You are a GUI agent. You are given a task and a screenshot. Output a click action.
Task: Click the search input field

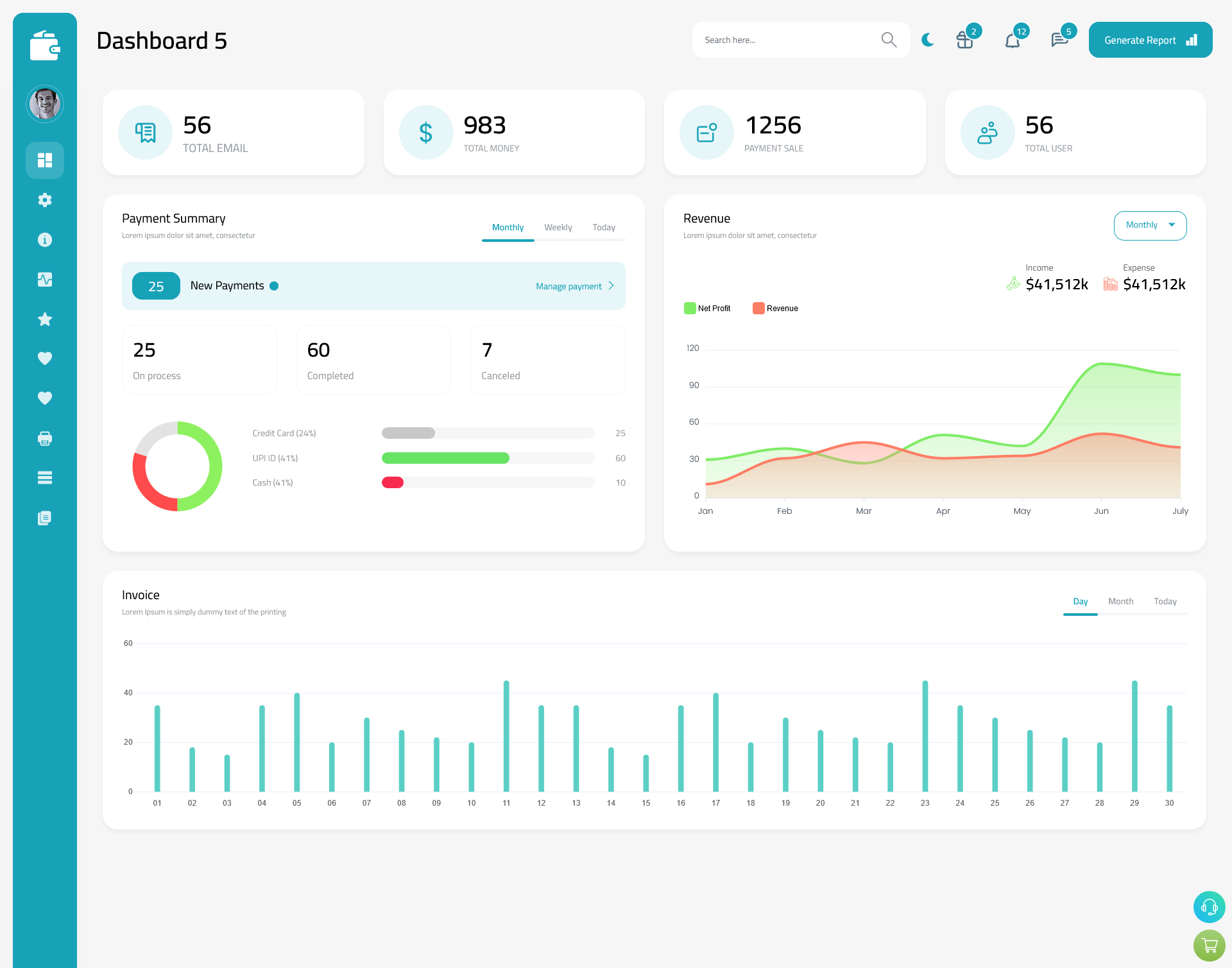[x=790, y=40]
